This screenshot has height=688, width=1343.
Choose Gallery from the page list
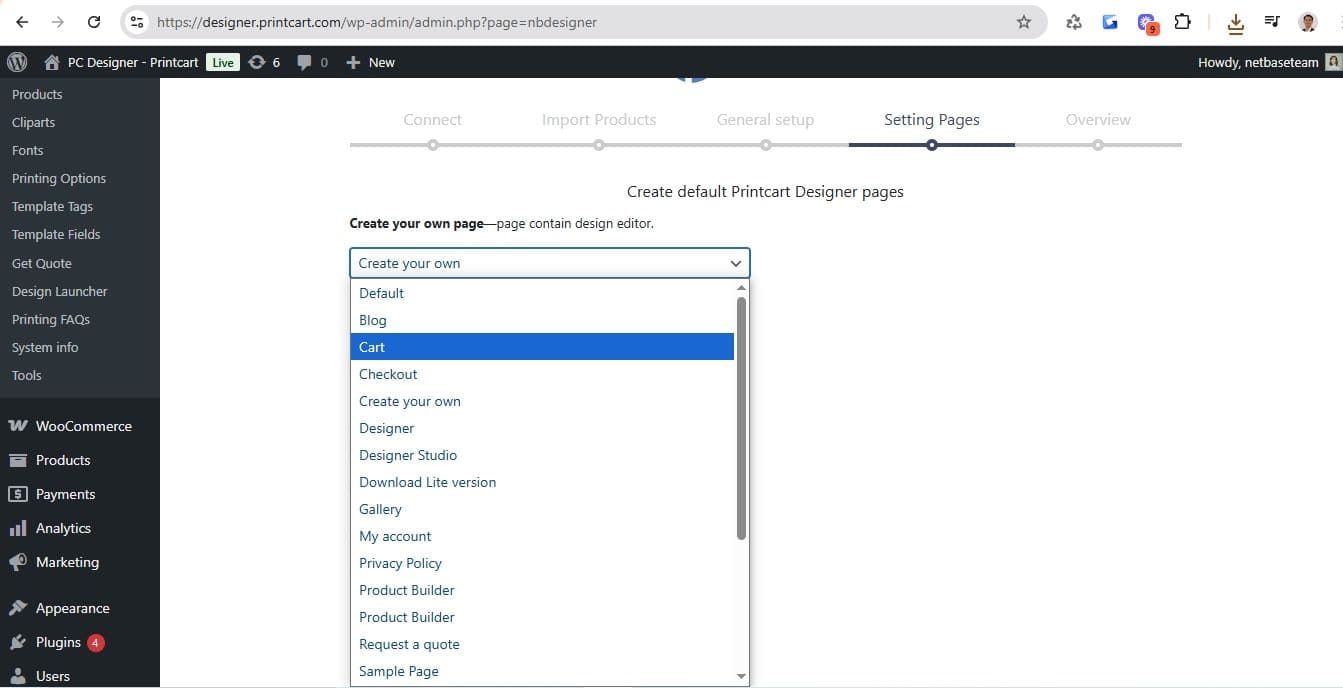pyautogui.click(x=542, y=509)
